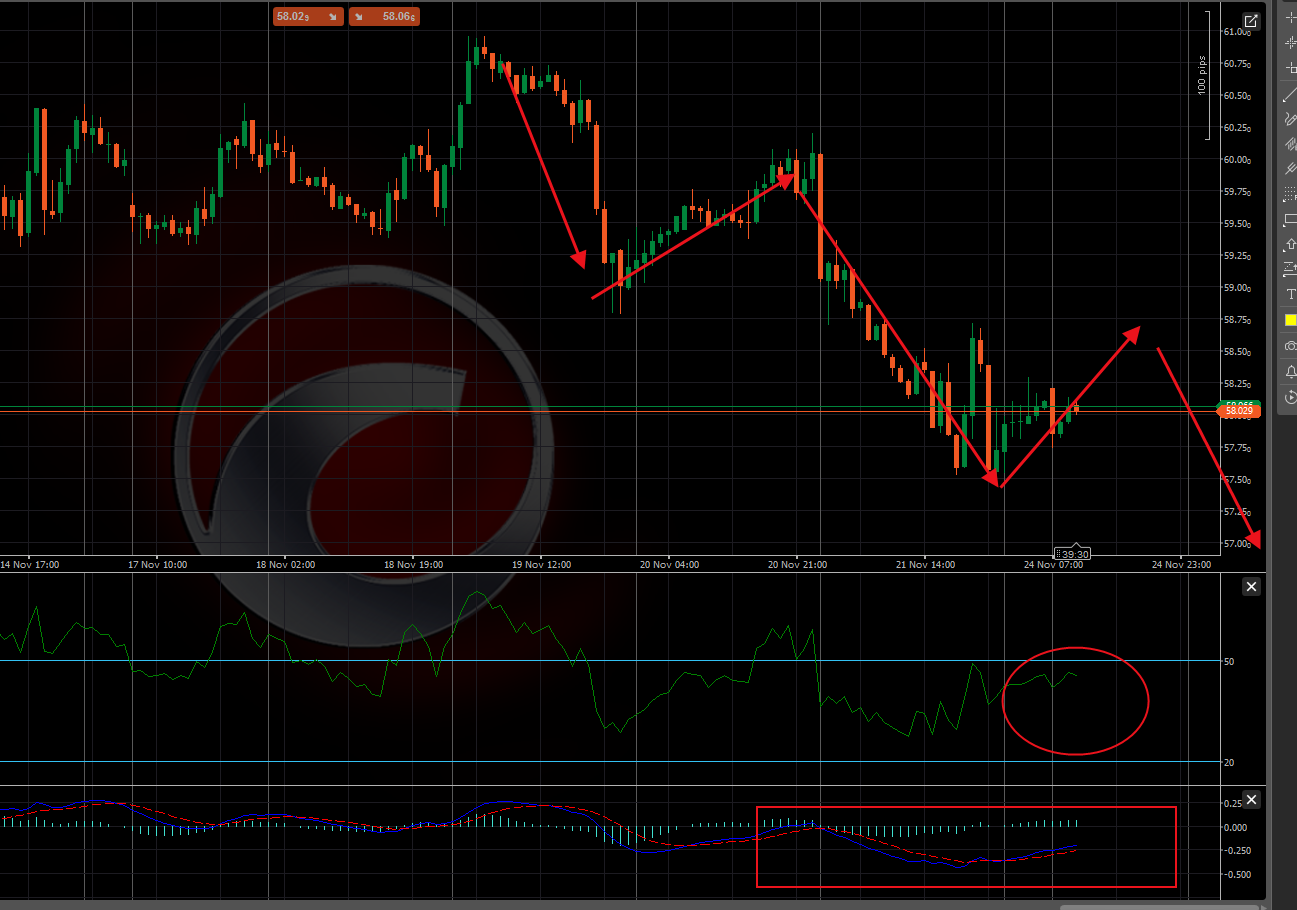Select the rectangle shape tool
Screen dimensions: 1297x910
(x=1290, y=219)
